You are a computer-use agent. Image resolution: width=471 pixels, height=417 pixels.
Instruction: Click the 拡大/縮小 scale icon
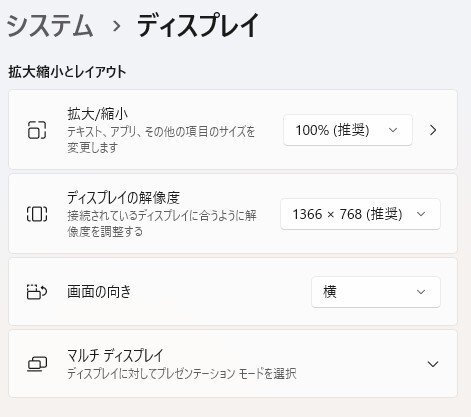point(37,130)
